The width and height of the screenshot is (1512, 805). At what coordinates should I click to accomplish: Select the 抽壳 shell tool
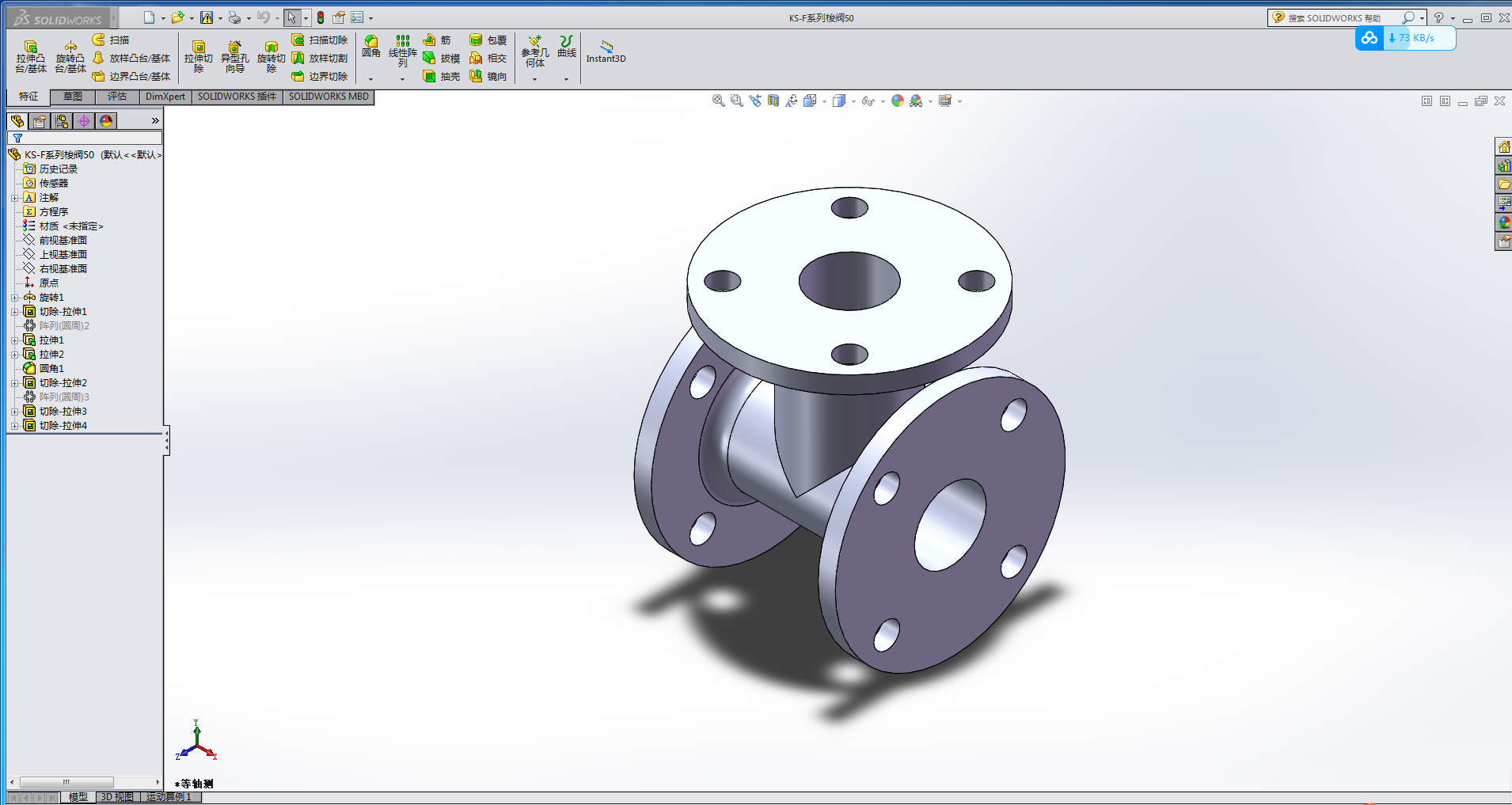pos(441,77)
